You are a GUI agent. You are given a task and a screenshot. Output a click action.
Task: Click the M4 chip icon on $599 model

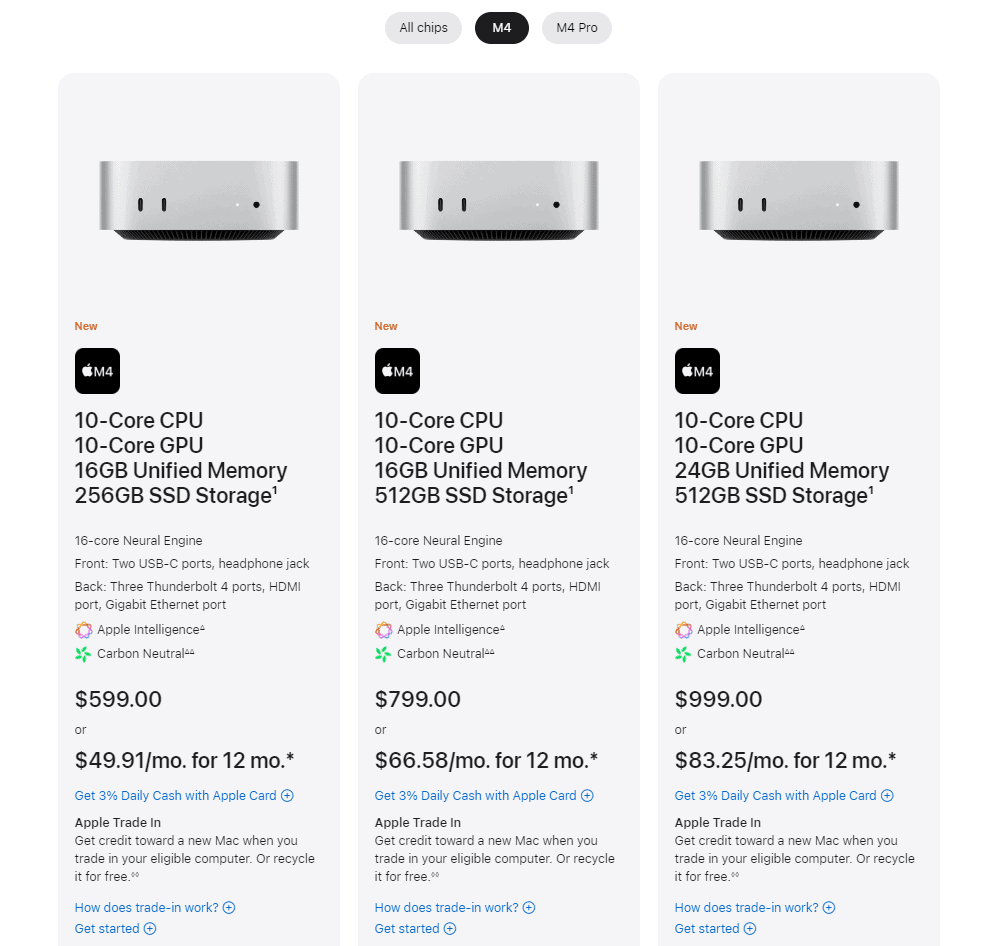coord(97,371)
